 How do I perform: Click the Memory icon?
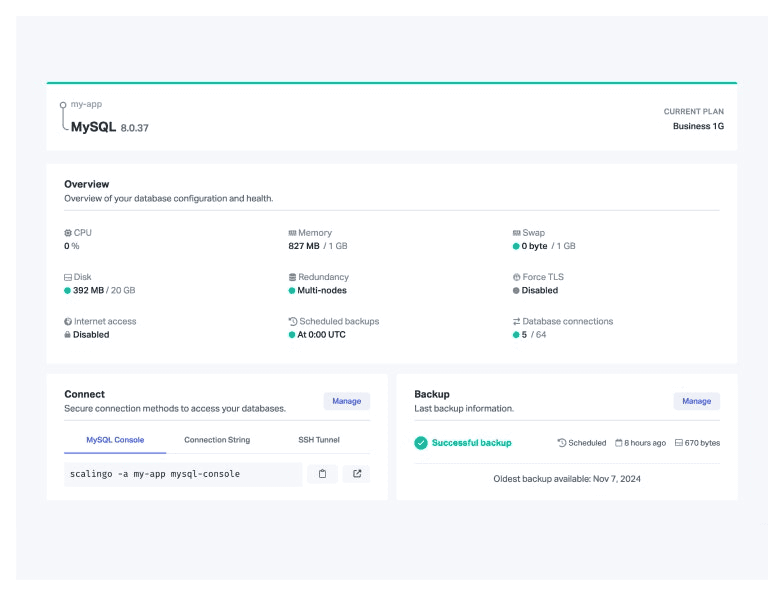(x=292, y=233)
